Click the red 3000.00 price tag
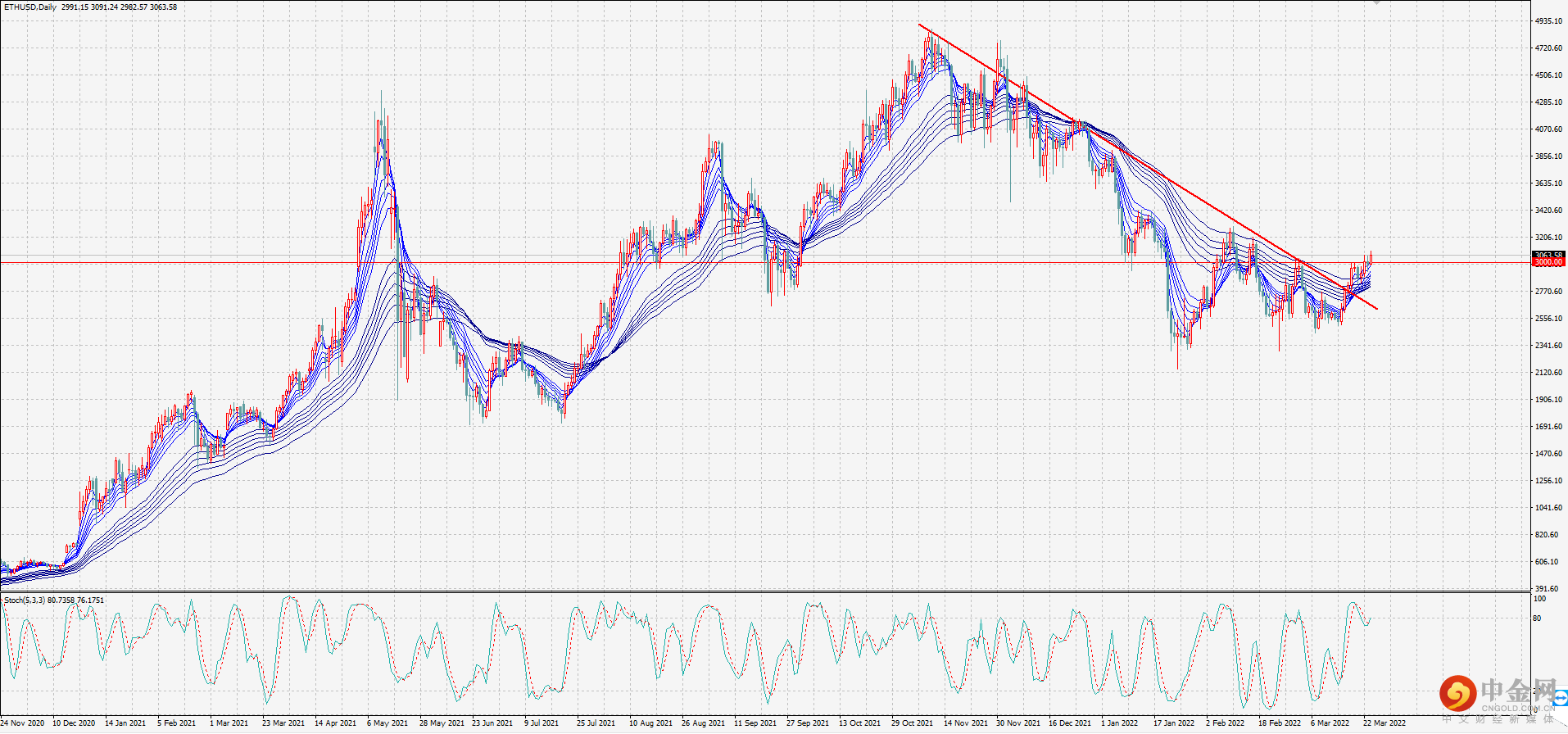This screenshot has height=734, width=1568. (1548, 263)
